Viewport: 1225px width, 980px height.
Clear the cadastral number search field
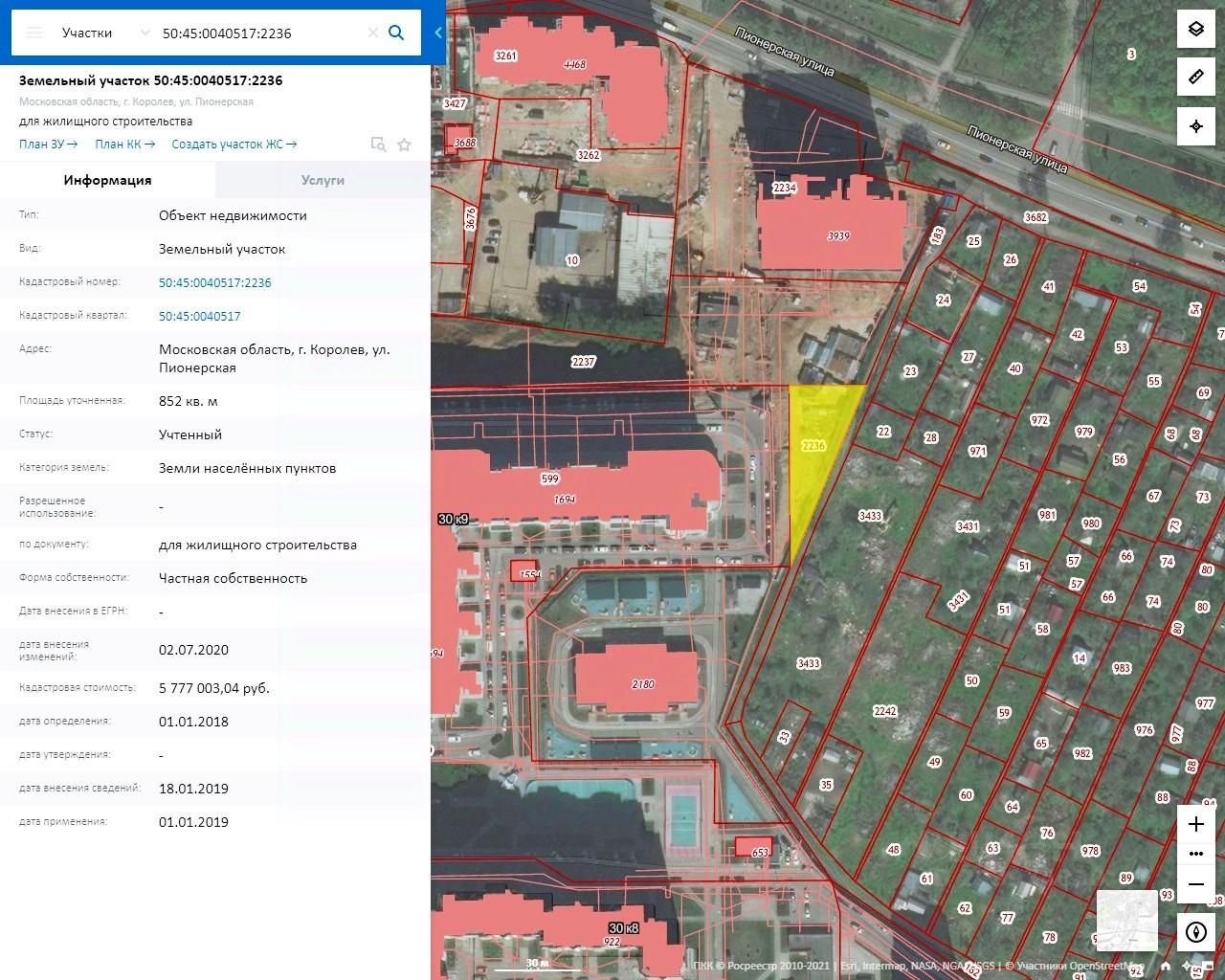372,33
